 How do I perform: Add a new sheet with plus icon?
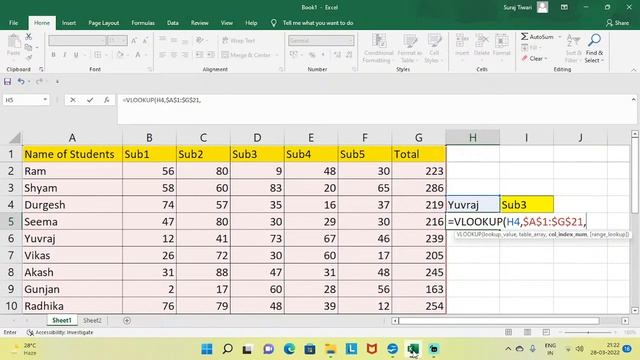coord(127,321)
